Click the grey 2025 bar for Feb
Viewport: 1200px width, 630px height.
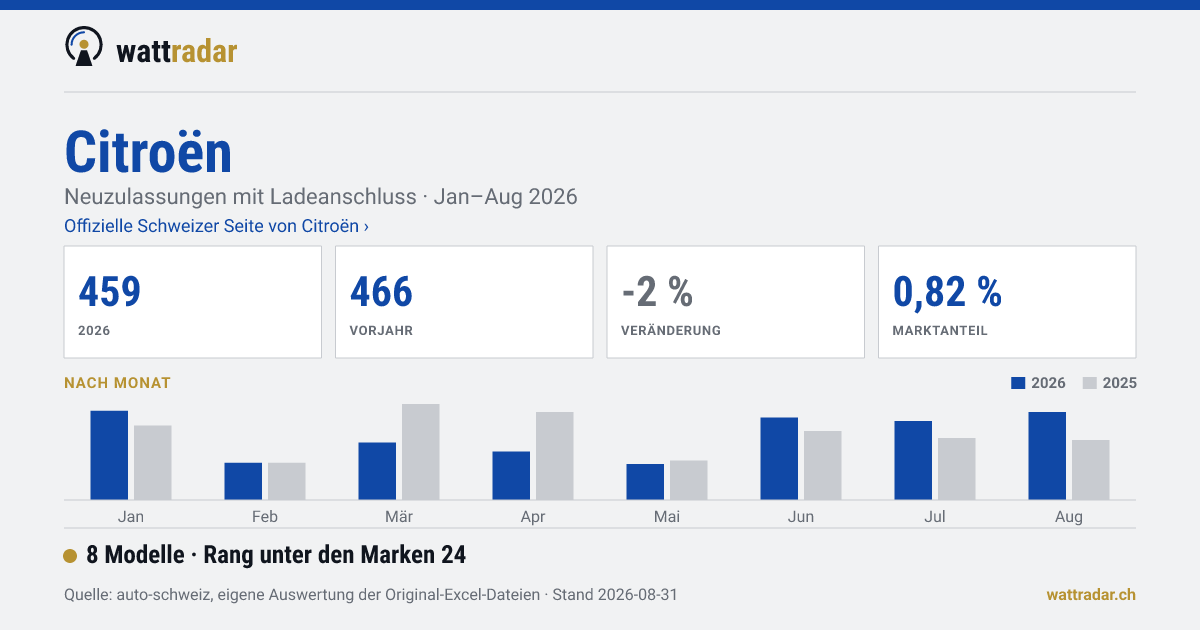click(287, 481)
